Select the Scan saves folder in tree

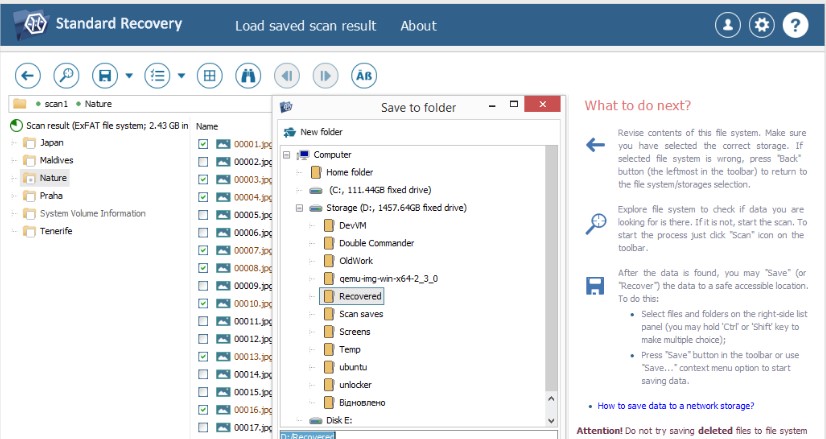[359, 314]
